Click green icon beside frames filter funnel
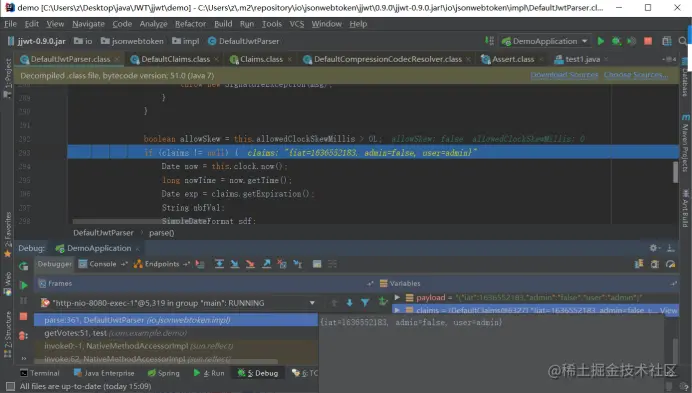Screen dimensions: 692x393 (382, 302)
